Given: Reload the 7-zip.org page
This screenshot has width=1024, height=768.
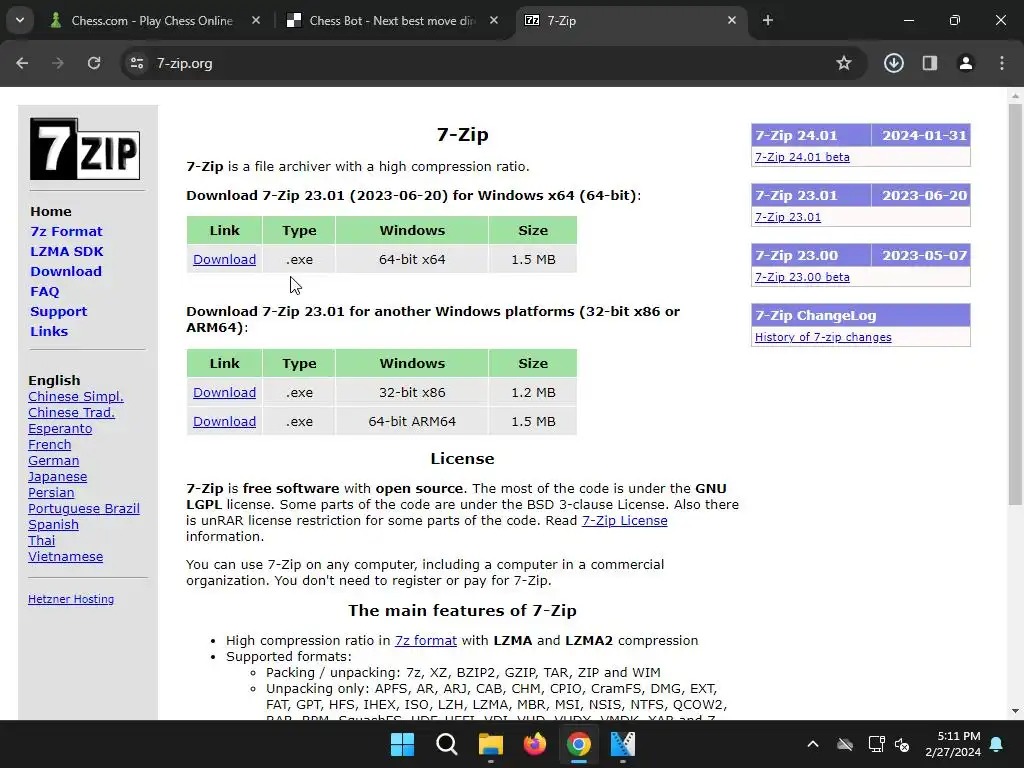Looking at the screenshot, I should click(94, 63).
